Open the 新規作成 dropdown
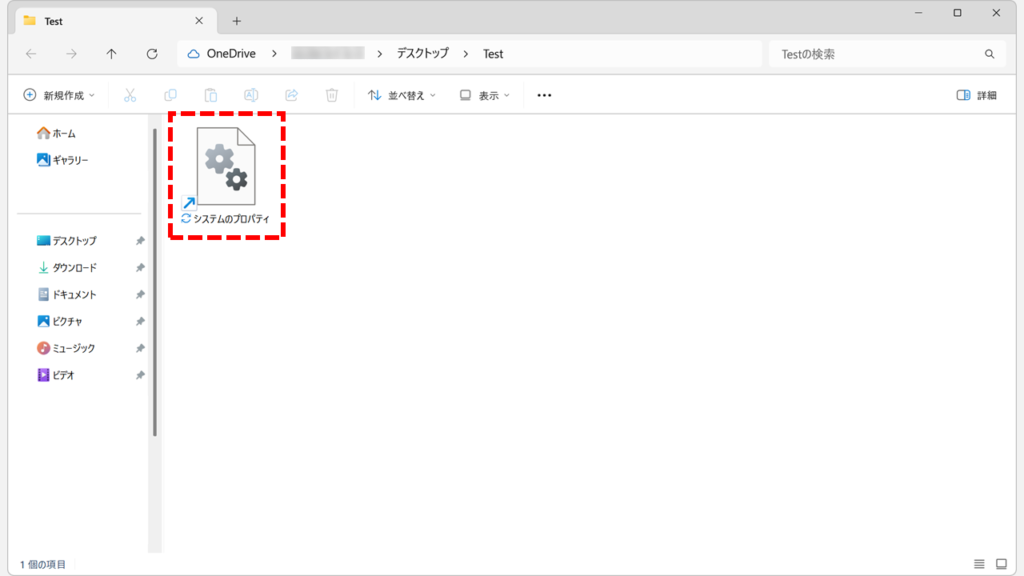Image resolution: width=1024 pixels, height=576 pixels. (59, 95)
